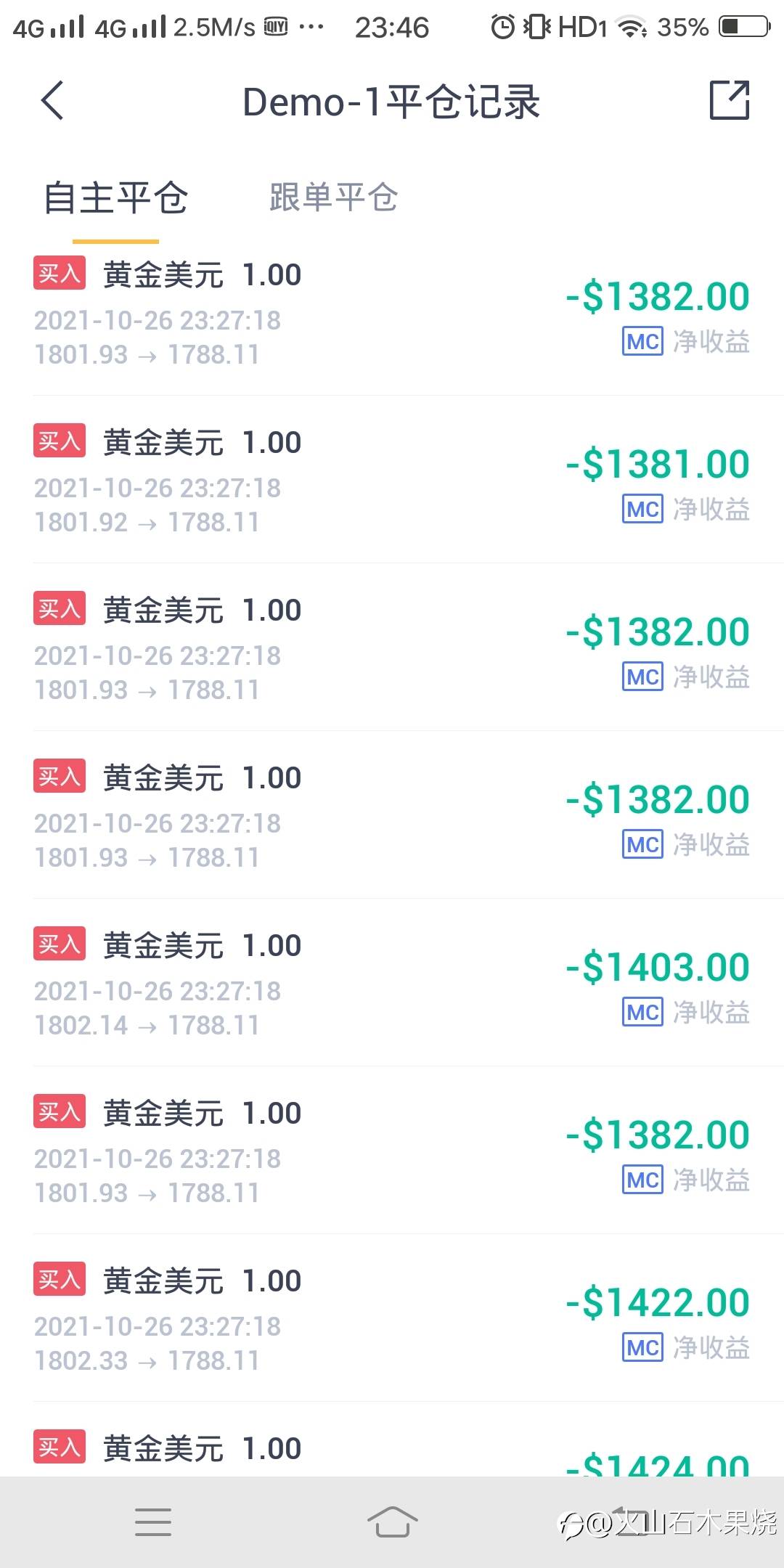
Task: Tap MC badge on the -$1422.00 record
Action: coord(642,1347)
